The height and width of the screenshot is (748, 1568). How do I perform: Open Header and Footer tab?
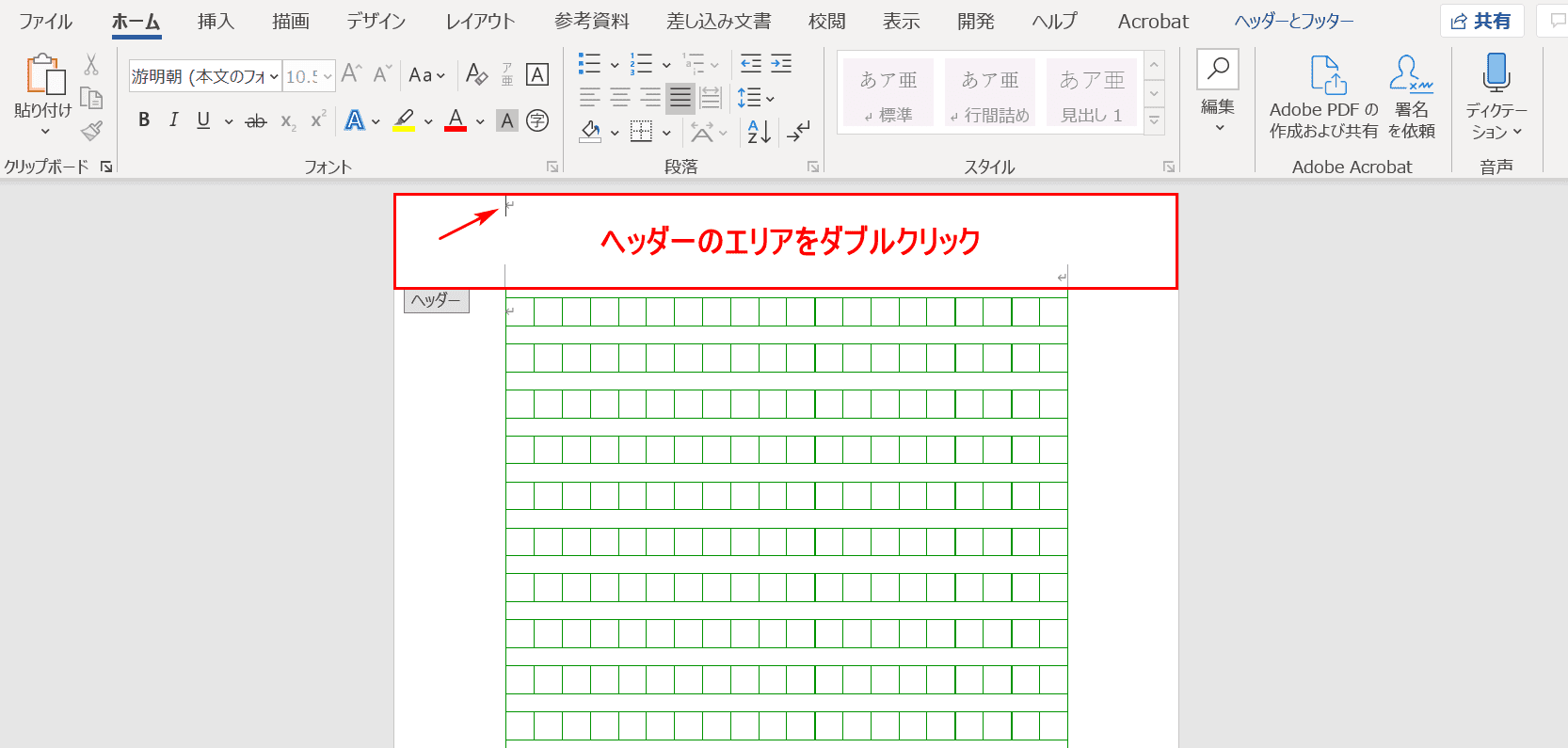click(x=1294, y=21)
